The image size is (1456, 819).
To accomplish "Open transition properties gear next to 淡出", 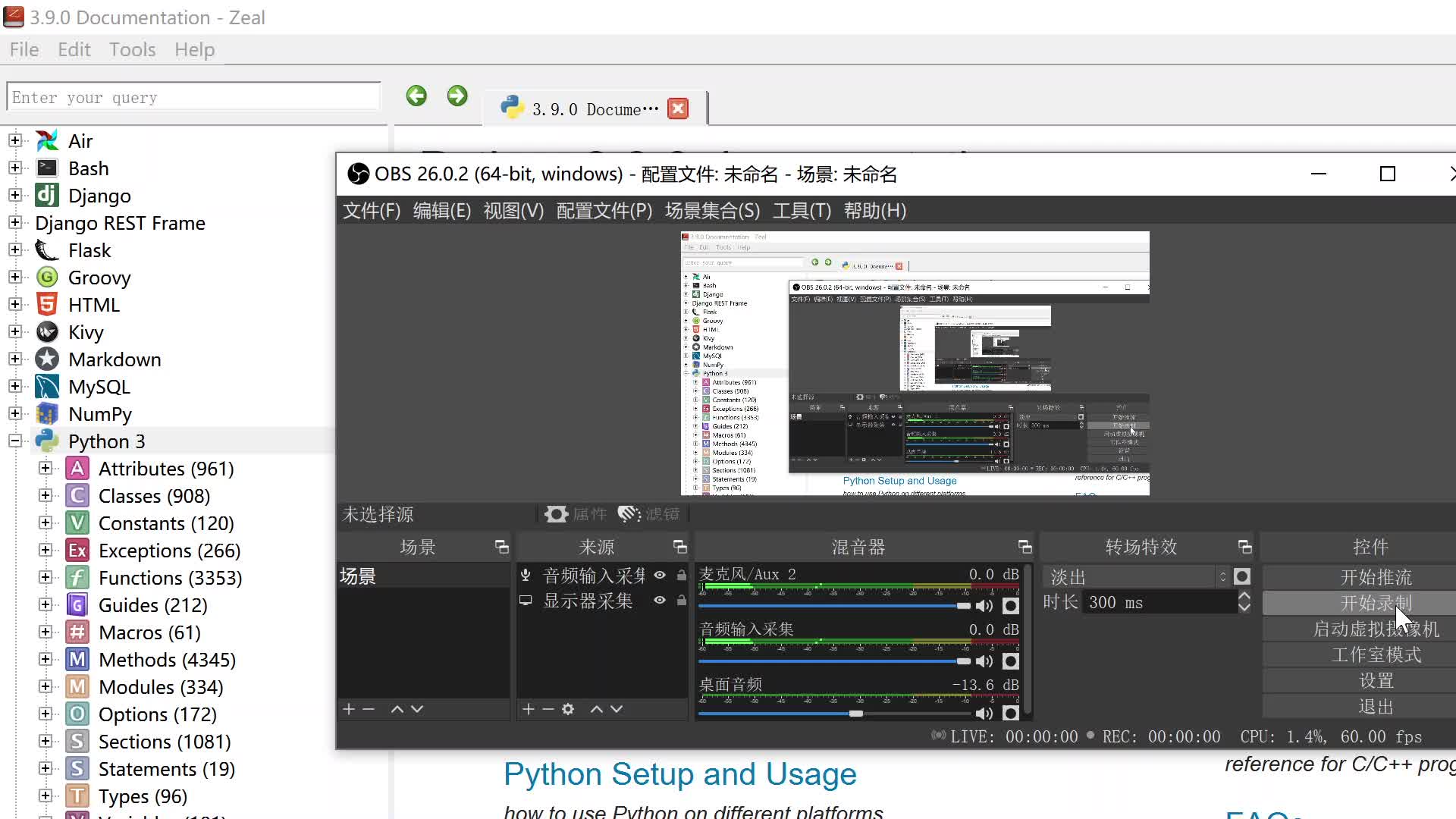I will [x=1241, y=577].
